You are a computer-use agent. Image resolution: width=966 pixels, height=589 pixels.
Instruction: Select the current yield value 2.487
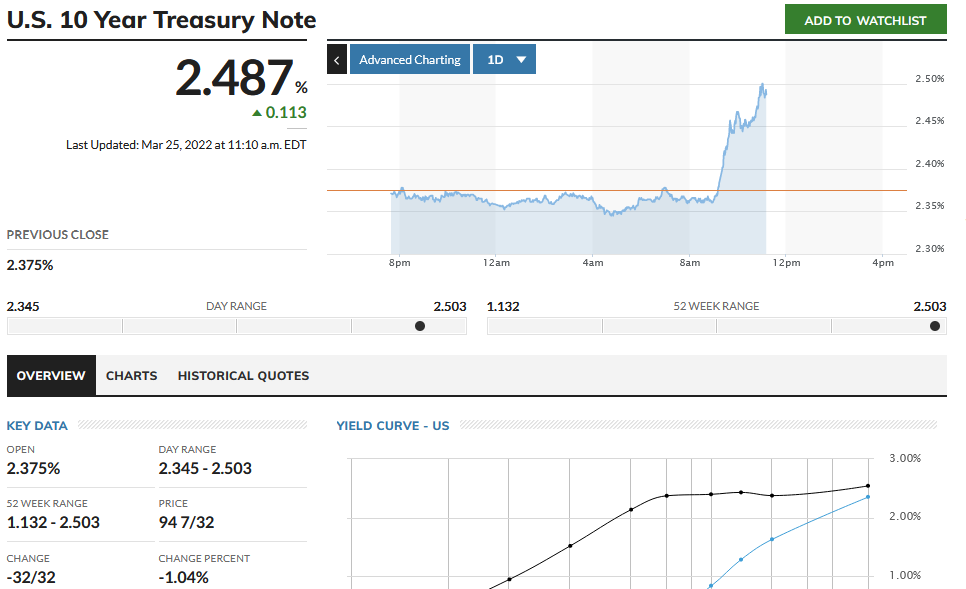(x=234, y=78)
